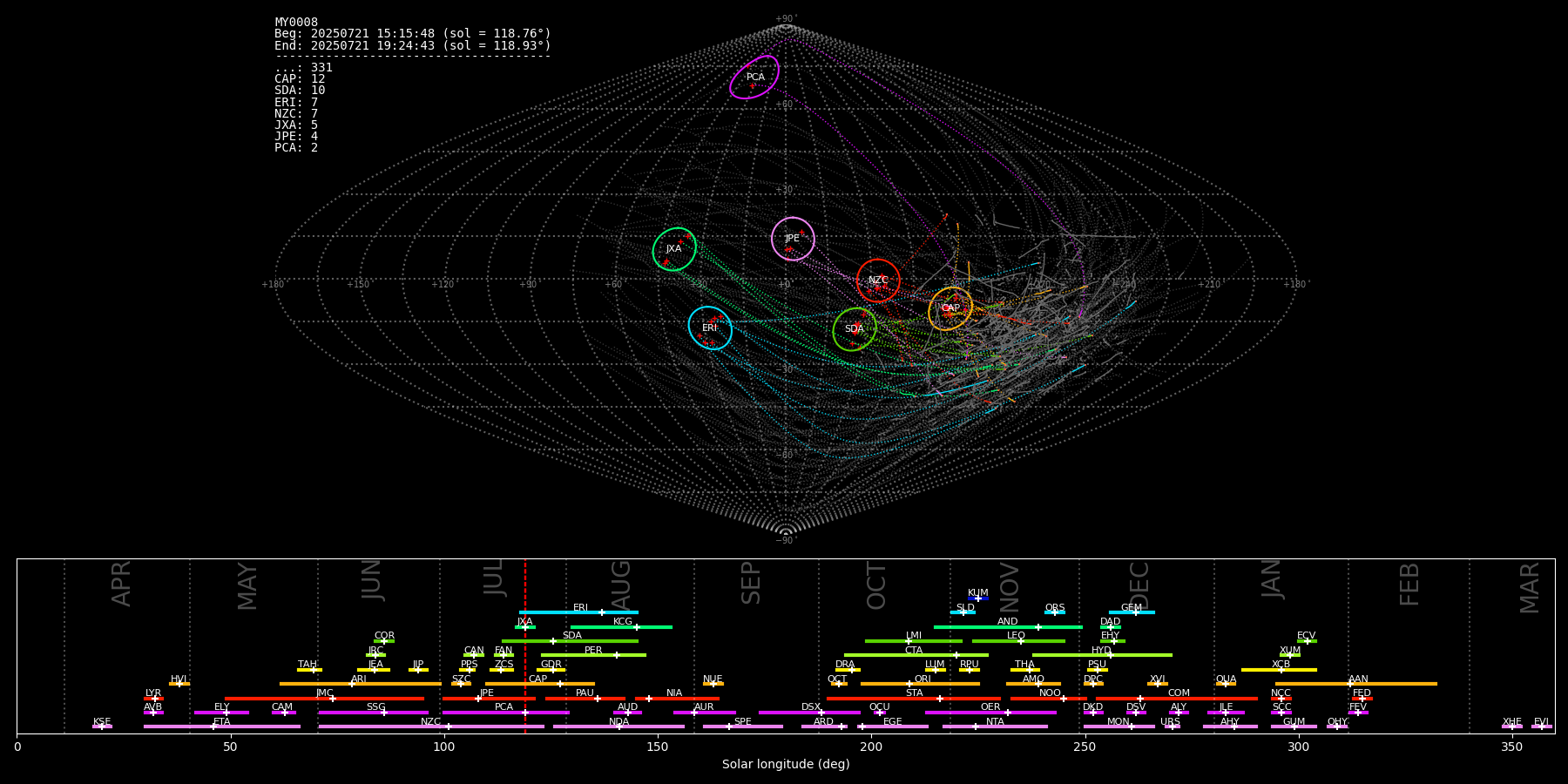Click the MY0008 title text
Viewport: 1568px width, 784px height.
point(296,23)
